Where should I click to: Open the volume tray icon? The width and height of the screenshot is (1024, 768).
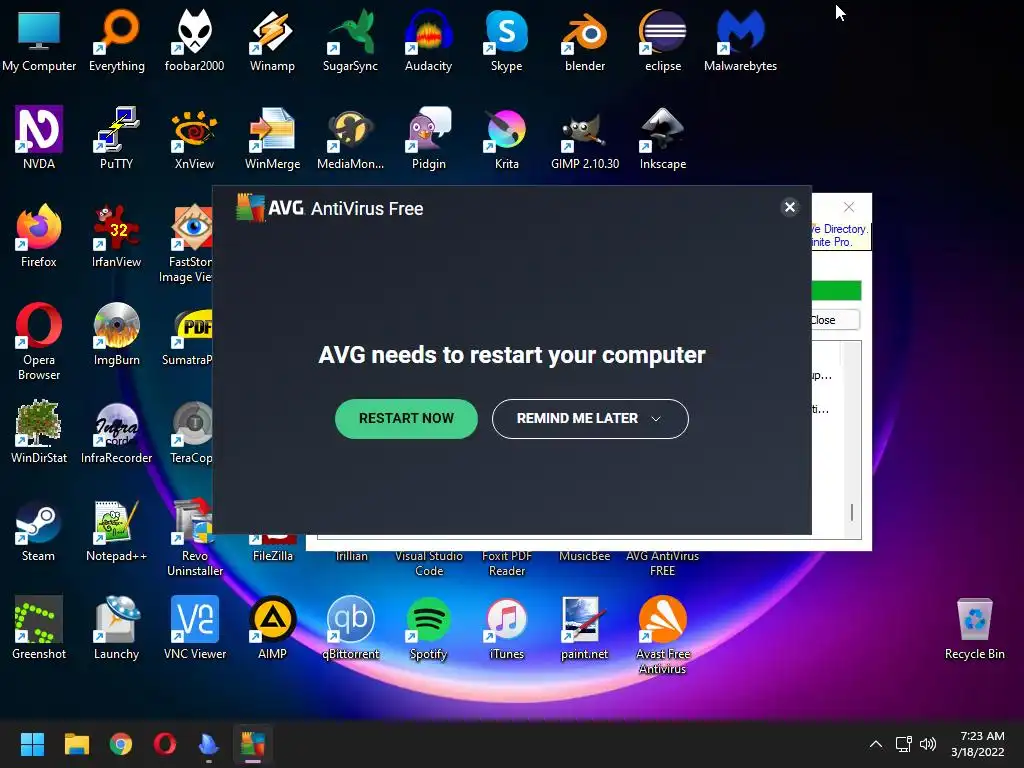click(x=928, y=744)
